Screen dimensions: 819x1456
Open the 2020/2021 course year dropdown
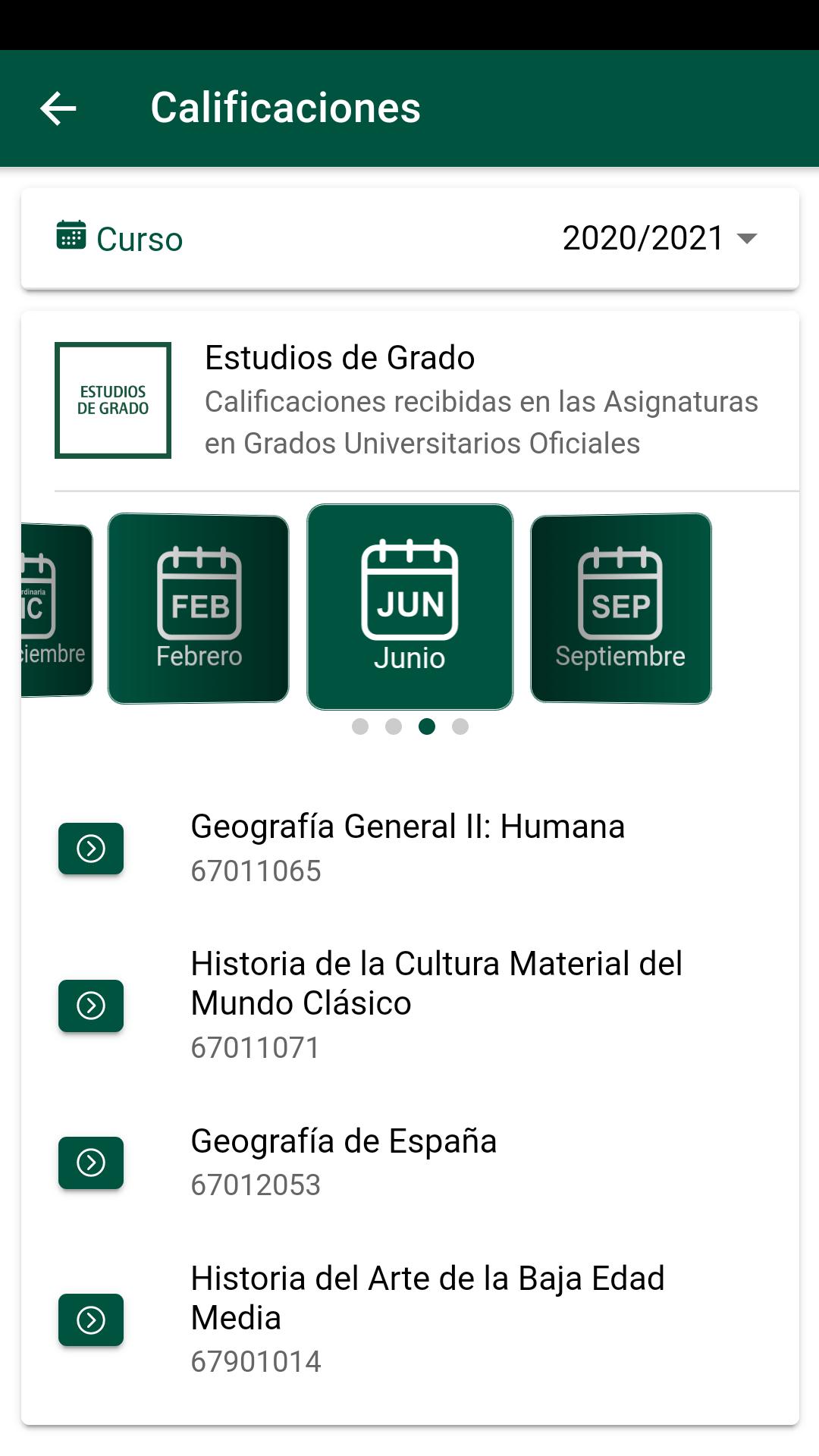click(x=659, y=238)
